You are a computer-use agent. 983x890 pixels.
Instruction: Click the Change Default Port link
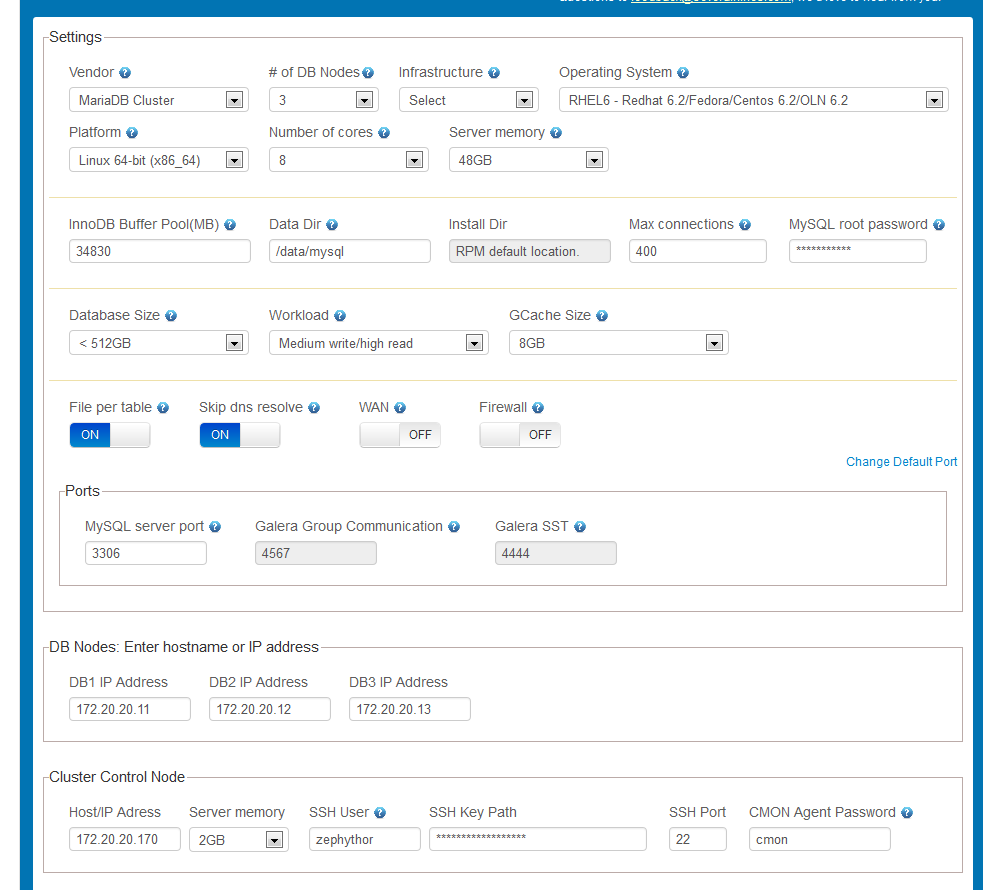coord(902,463)
